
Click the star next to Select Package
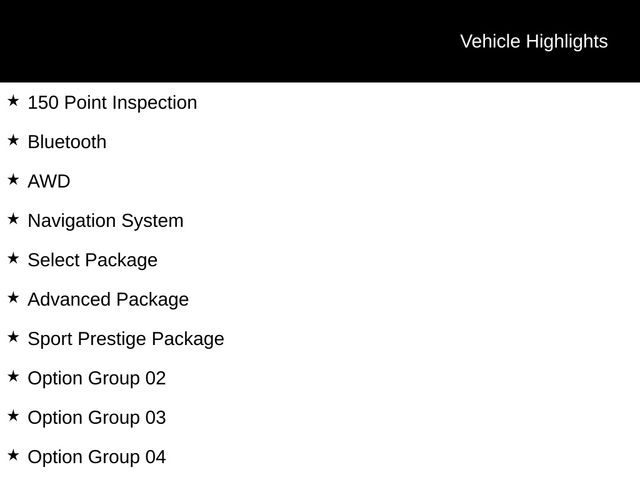(13, 259)
